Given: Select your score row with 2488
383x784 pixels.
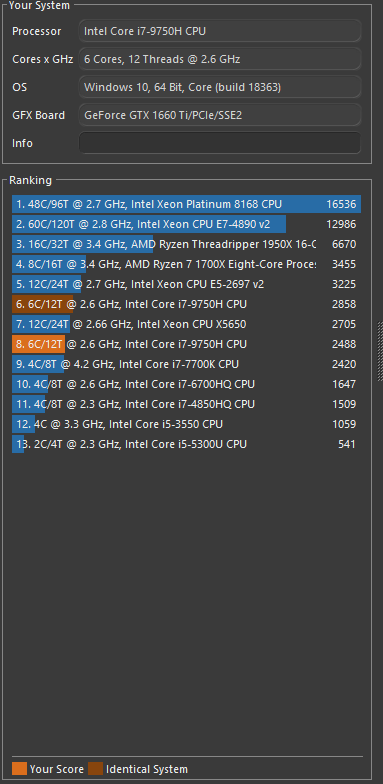Looking at the screenshot, I should pos(186,344).
